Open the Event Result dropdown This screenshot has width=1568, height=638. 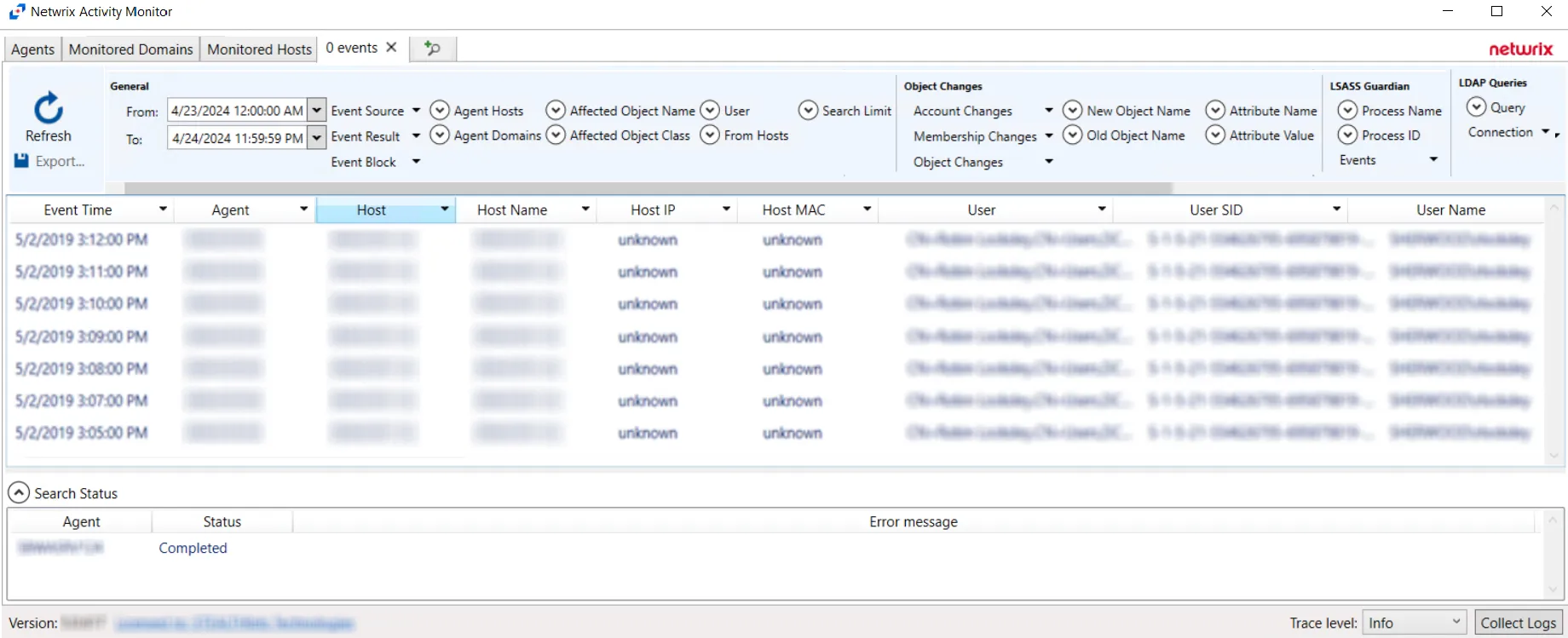pyautogui.click(x=416, y=136)
